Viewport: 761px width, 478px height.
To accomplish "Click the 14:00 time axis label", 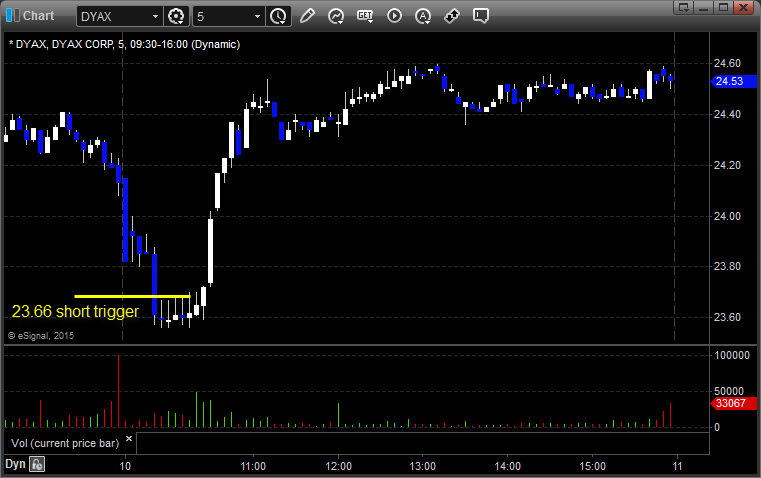I will [507, 466].
